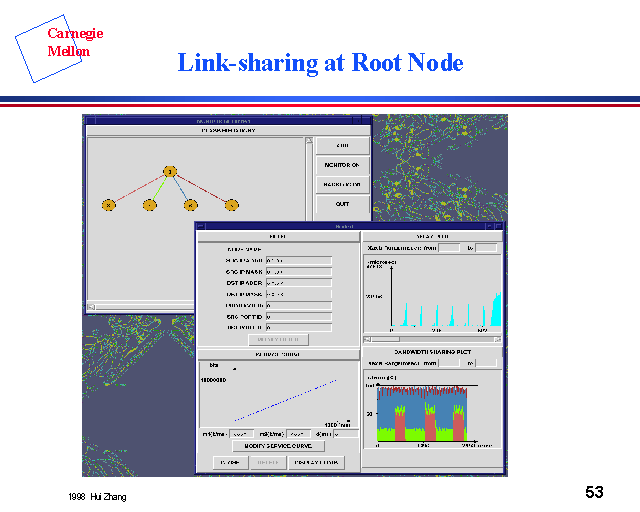The width and height of the screenshot is (640, 512).
Task: Select the second leaf node on green link
Action: click(x=149, y=205)
